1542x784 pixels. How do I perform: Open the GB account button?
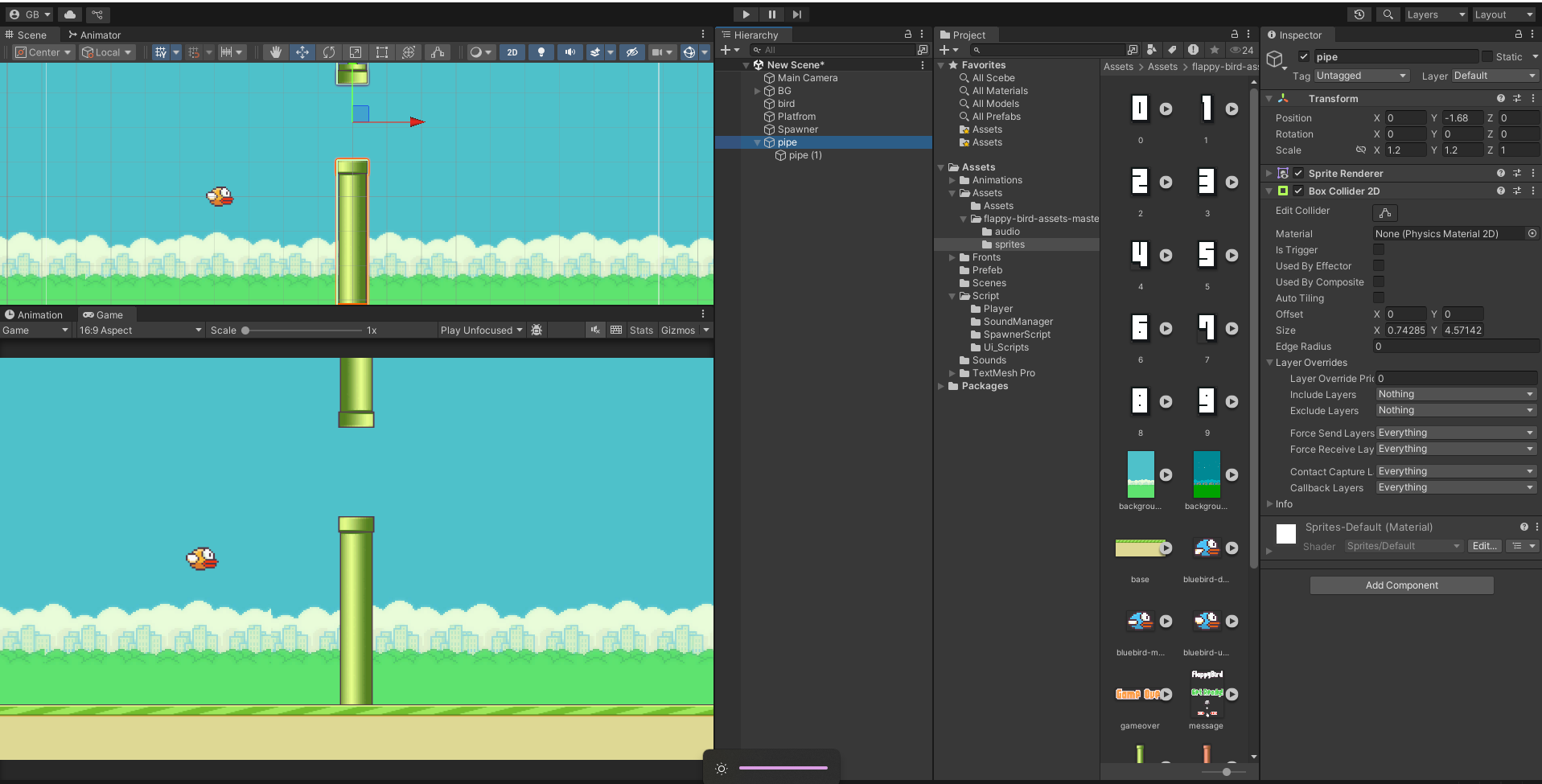30,14
